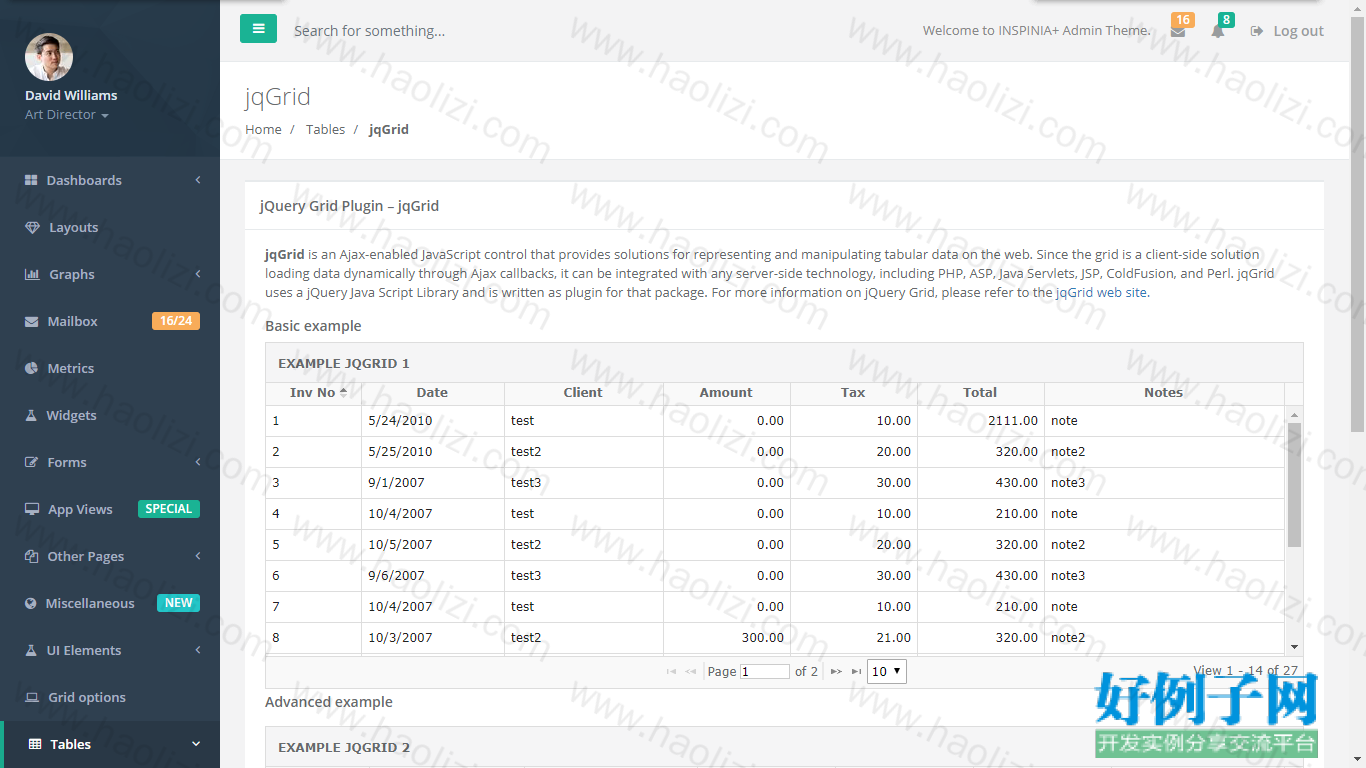Viewport: 1366px width, 768px height.
Task: Jump to last page in grid pager
Action: (x=856, y=672)
